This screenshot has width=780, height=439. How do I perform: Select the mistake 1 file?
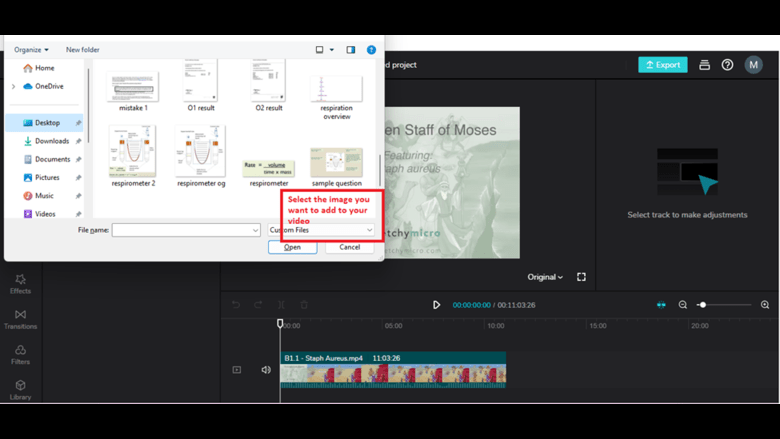[x=133, y=92]
